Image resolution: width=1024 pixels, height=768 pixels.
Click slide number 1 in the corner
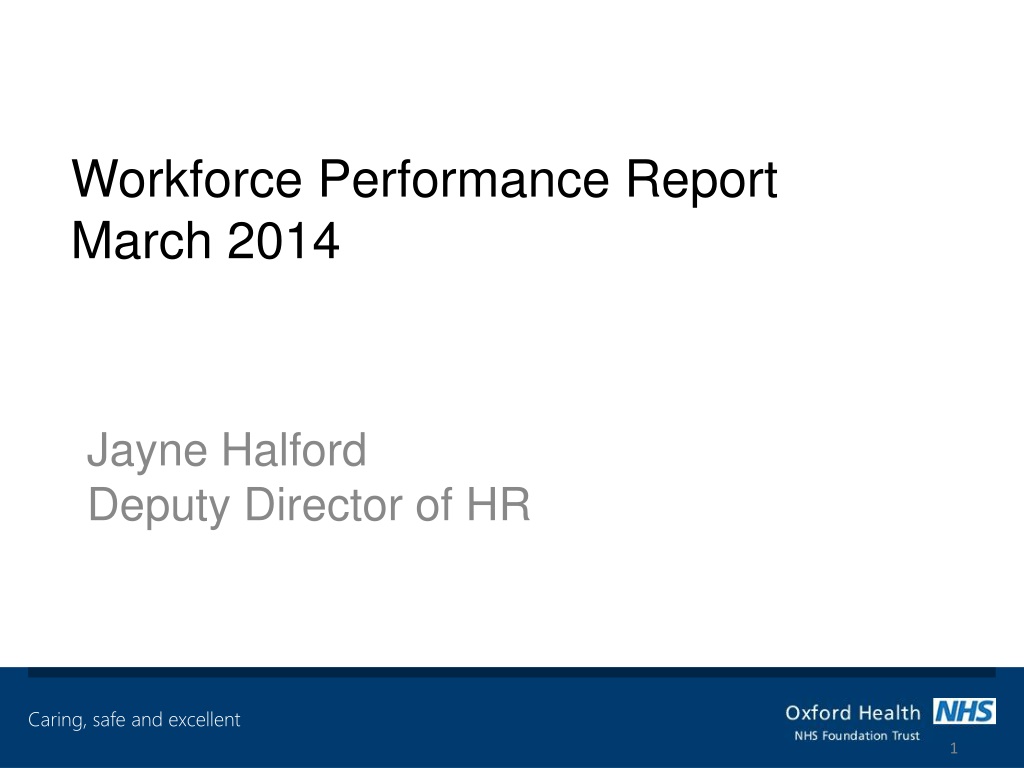(x=953, y=748)
